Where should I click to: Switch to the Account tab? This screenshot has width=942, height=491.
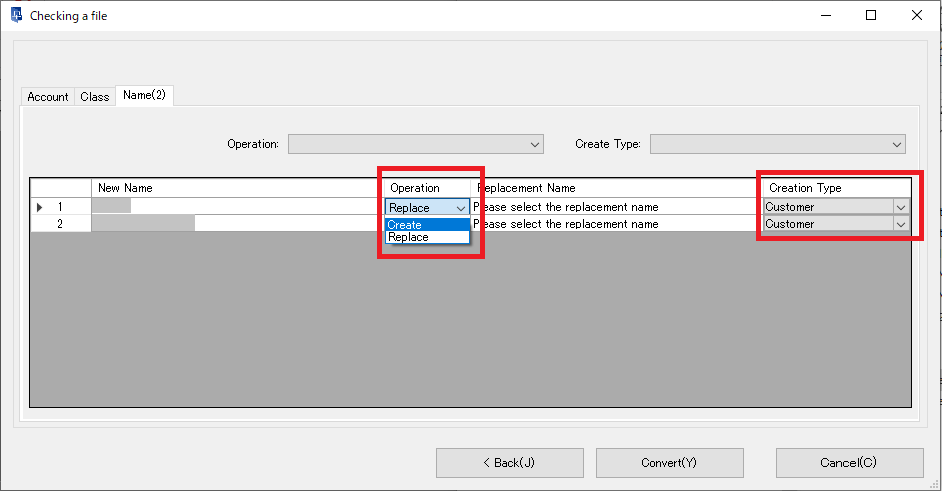click(x=48, y=97)
